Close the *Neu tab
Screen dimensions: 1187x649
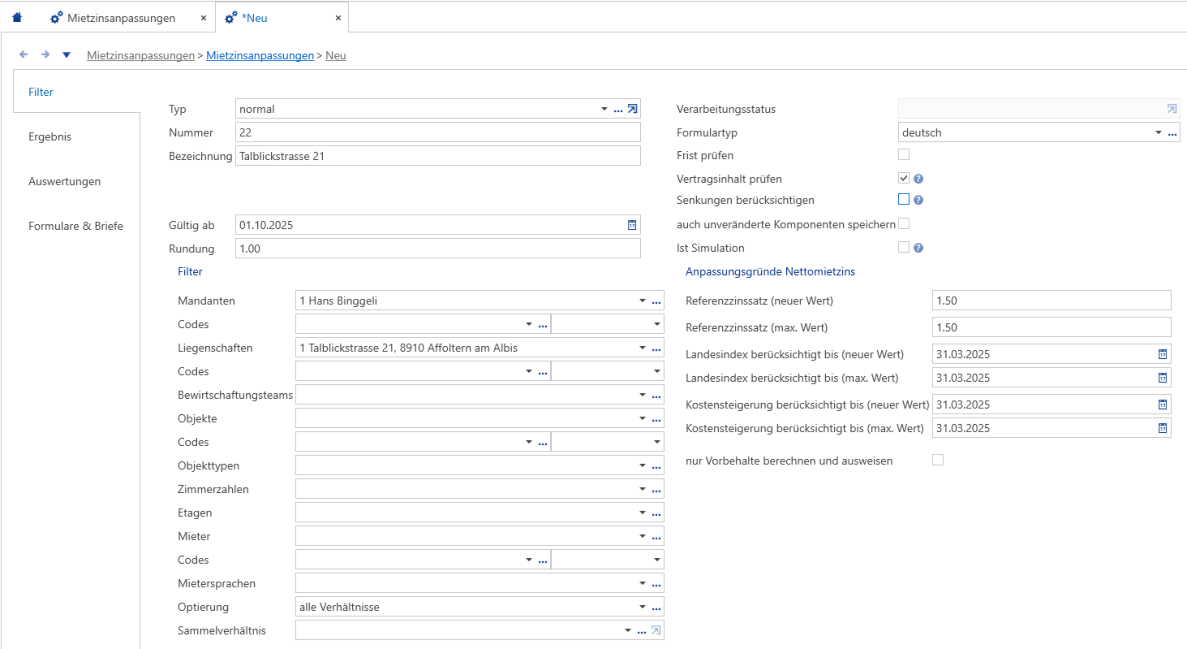click(x=338, y=17)
